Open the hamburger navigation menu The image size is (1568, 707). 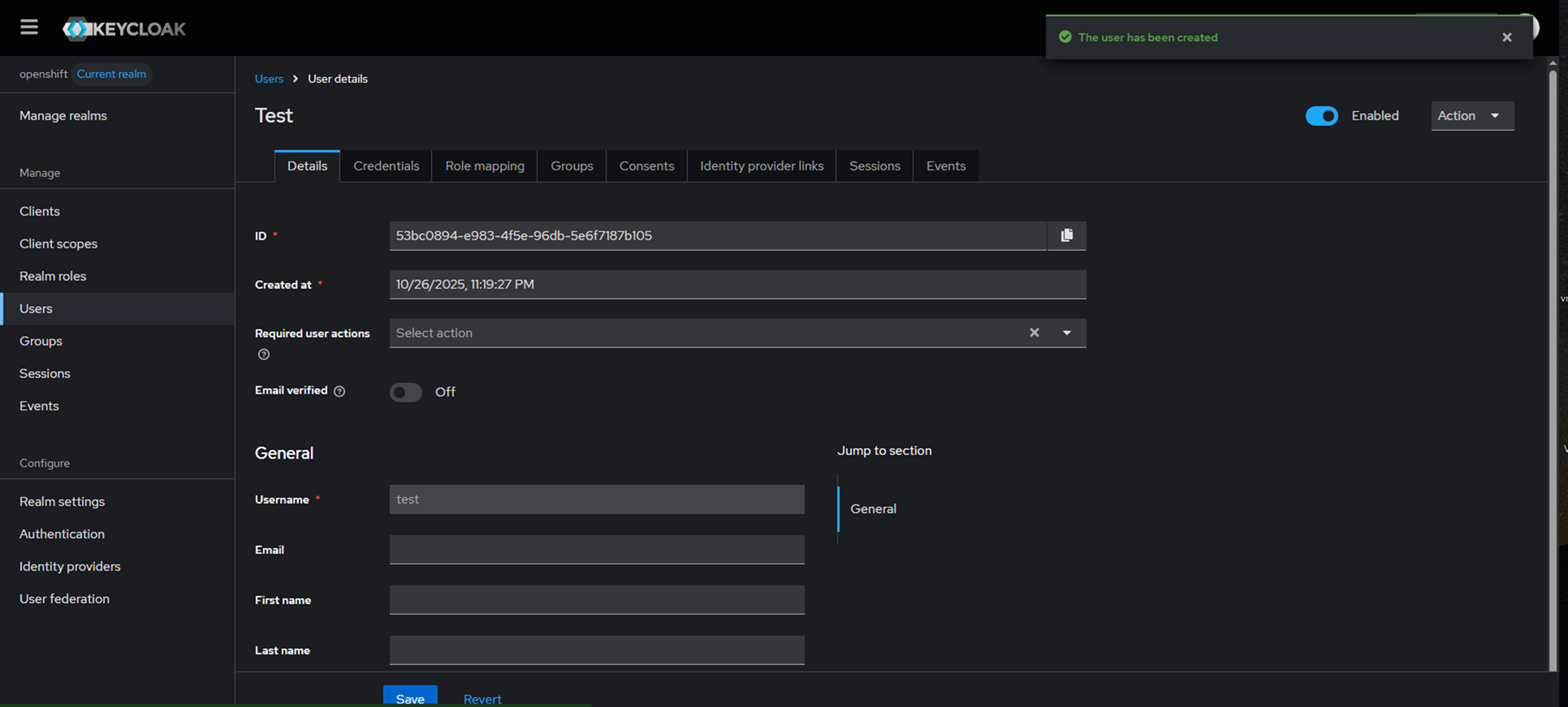(29, 28)
